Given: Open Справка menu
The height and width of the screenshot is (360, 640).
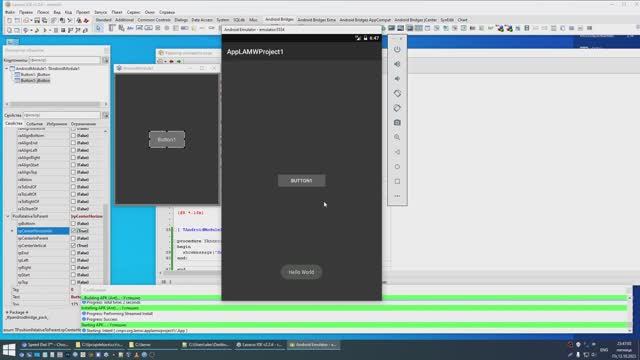Looking at the screenshot, I should (x=167, y=12).
